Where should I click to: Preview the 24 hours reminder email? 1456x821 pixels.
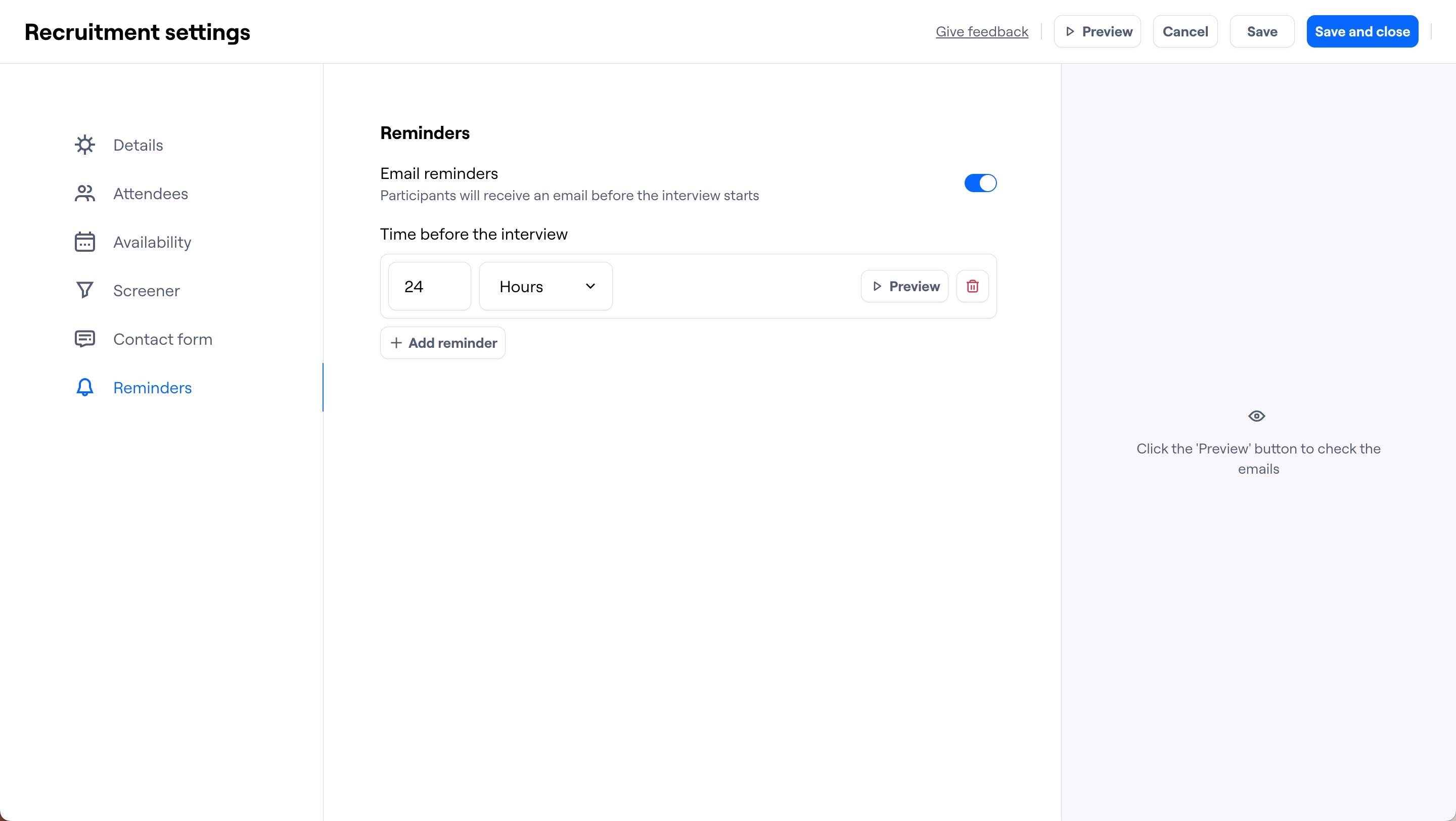pos(904,287)
